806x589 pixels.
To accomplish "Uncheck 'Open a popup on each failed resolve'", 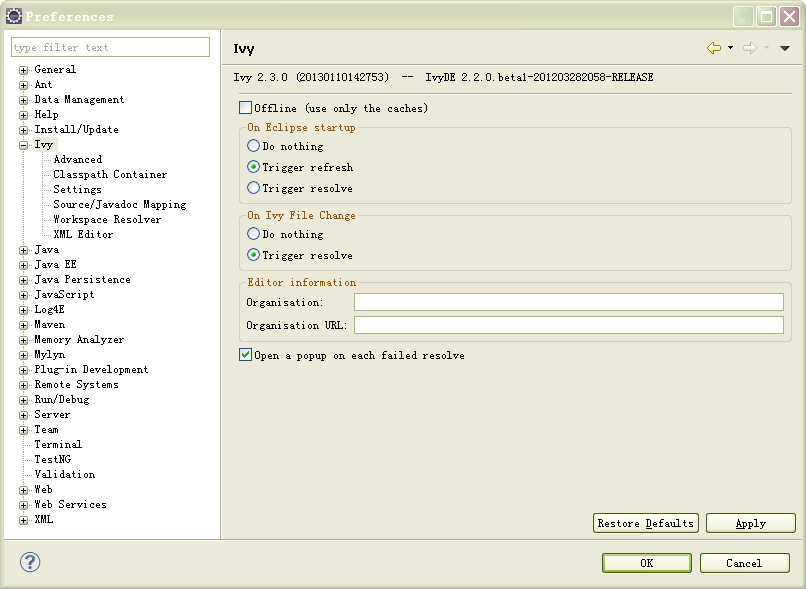I will pos(246,355).
